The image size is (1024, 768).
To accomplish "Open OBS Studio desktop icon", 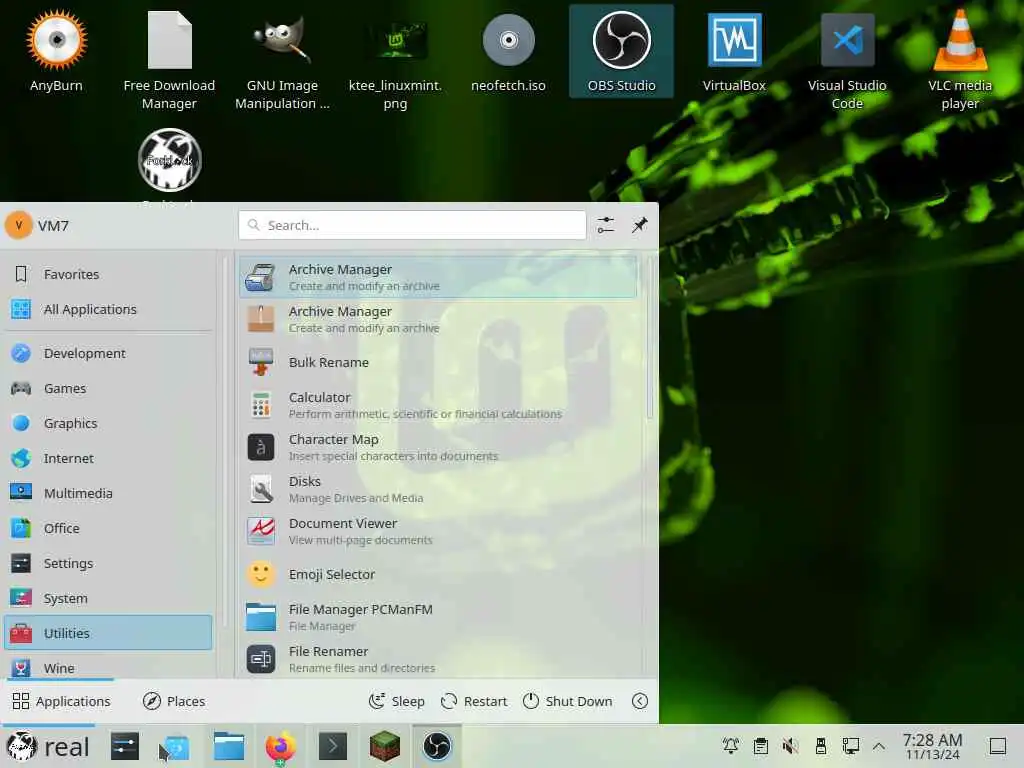I will (621, 51).
